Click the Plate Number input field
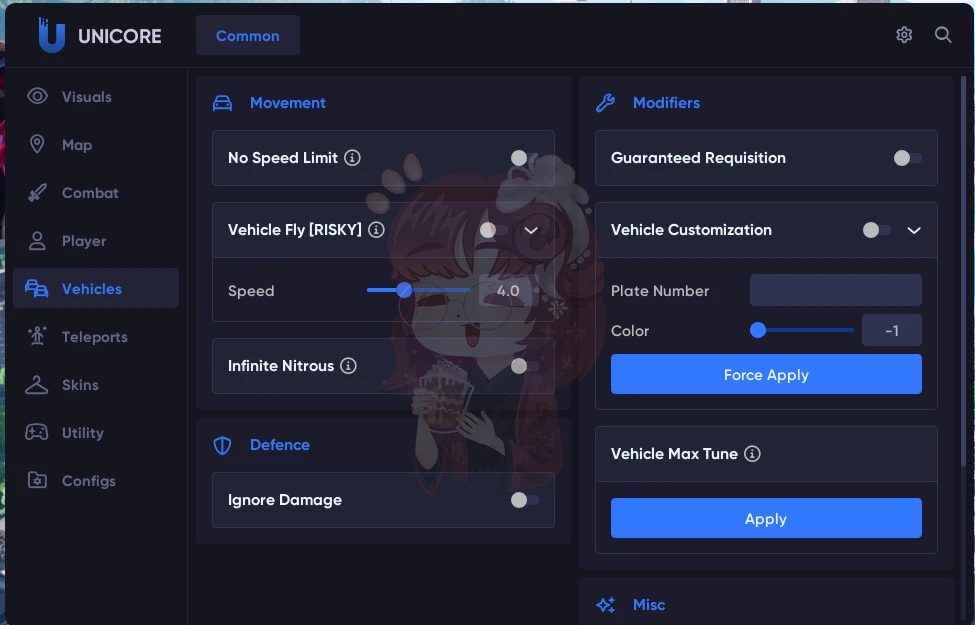 [x=836, y=290]
